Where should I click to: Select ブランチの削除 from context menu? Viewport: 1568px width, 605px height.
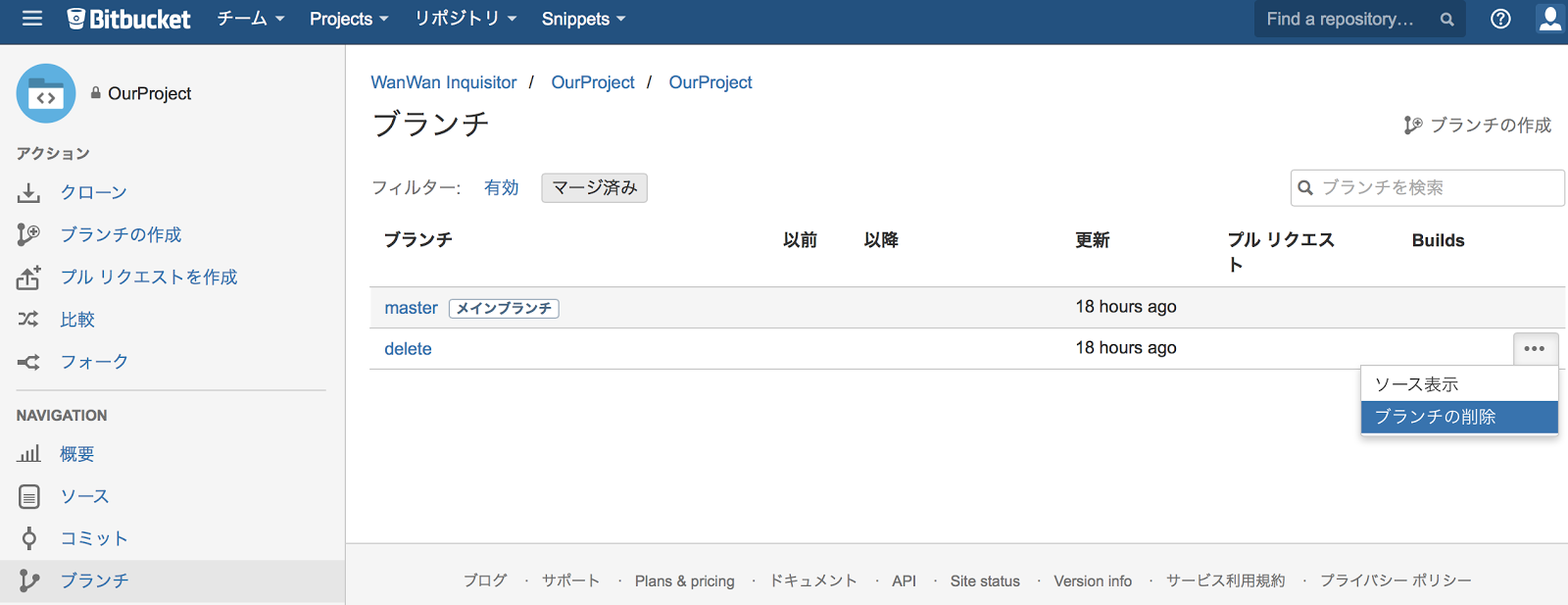pyautogui.click(x=1458, y=417)
